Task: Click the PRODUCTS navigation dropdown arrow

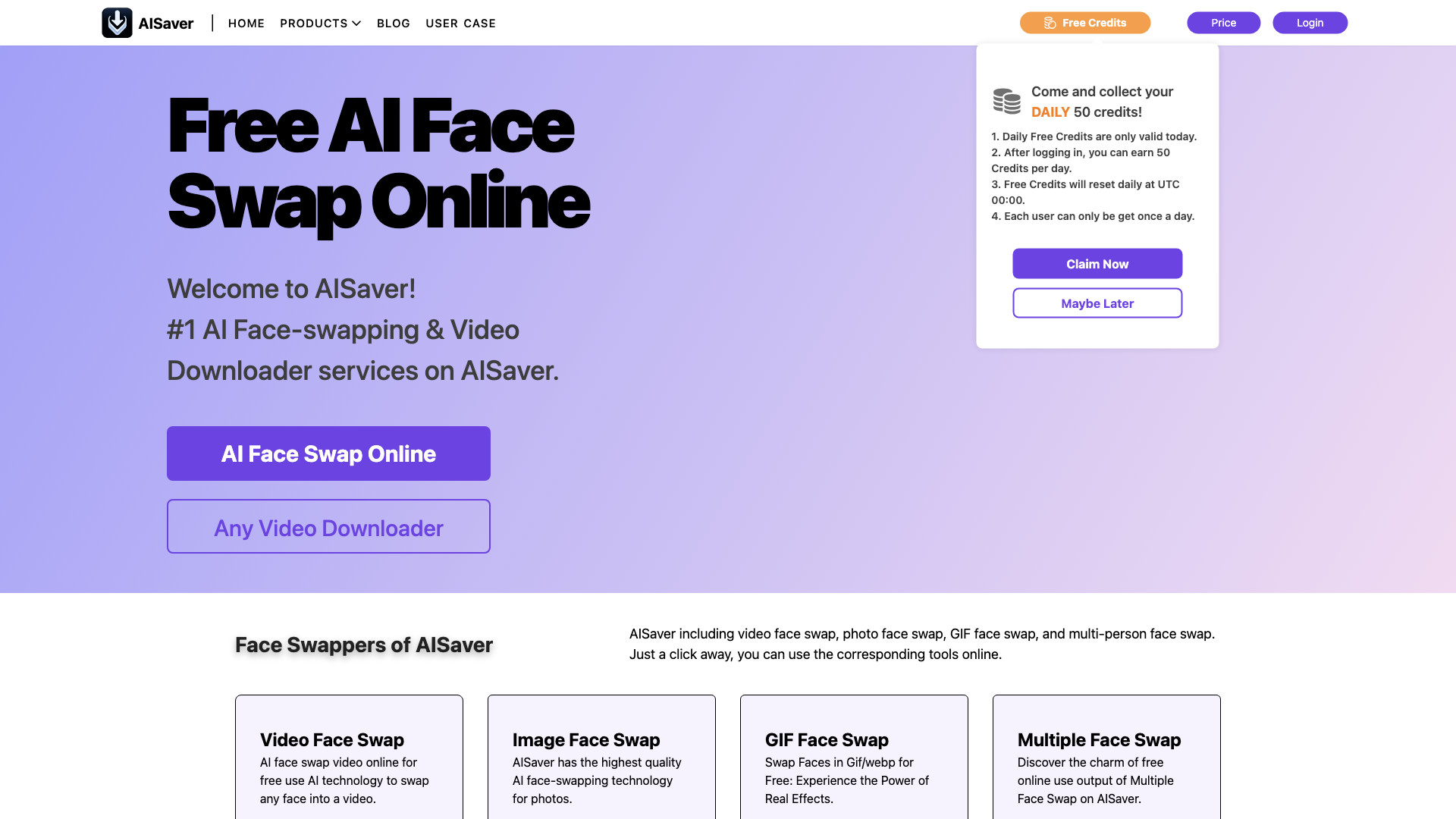Action: 357,23
